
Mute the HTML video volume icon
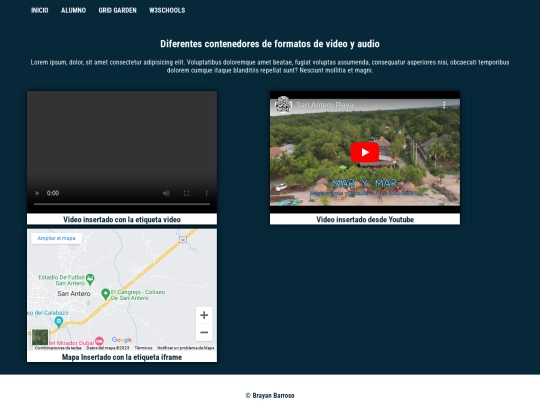pos(166,193)
